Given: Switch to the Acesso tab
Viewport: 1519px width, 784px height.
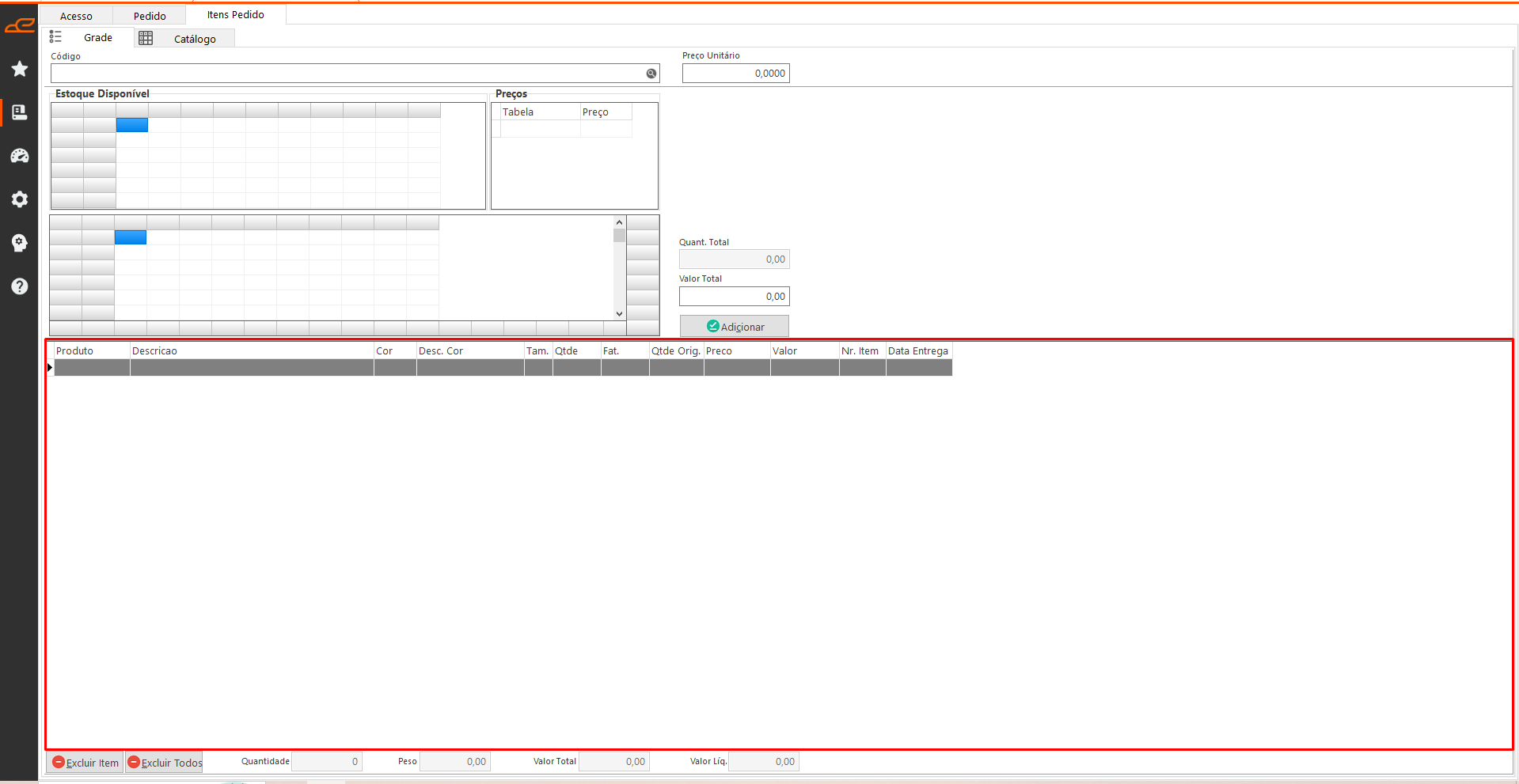Looking at the screenshot, I should (76, 16).
